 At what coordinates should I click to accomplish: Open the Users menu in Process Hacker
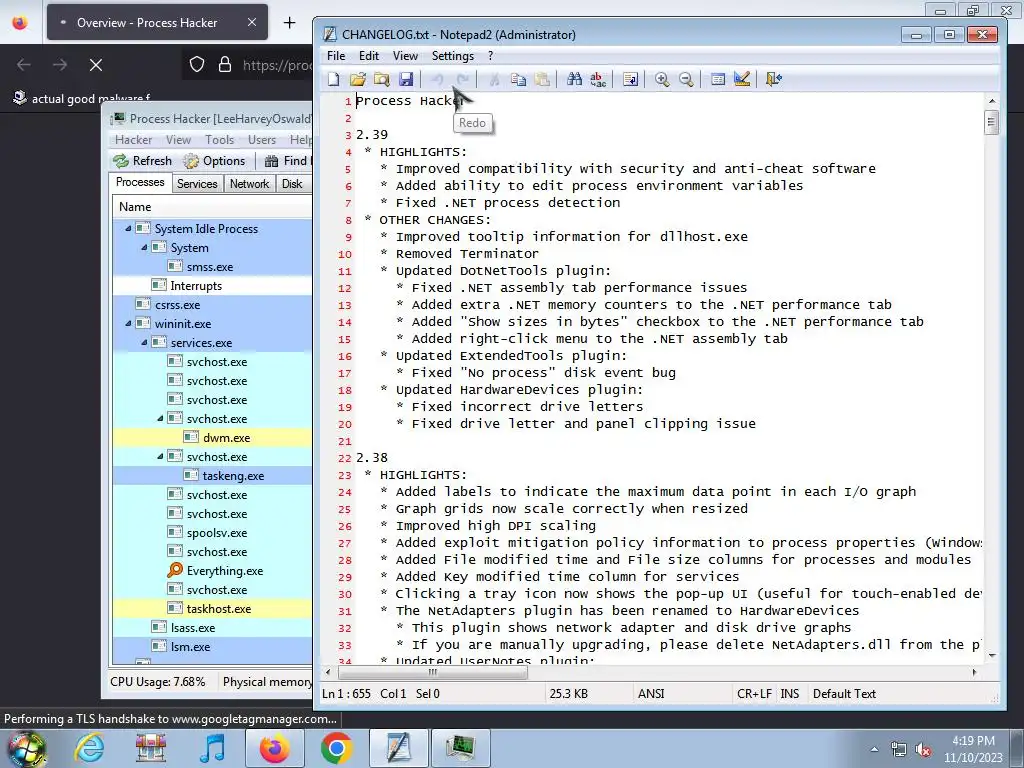[261, 140]
